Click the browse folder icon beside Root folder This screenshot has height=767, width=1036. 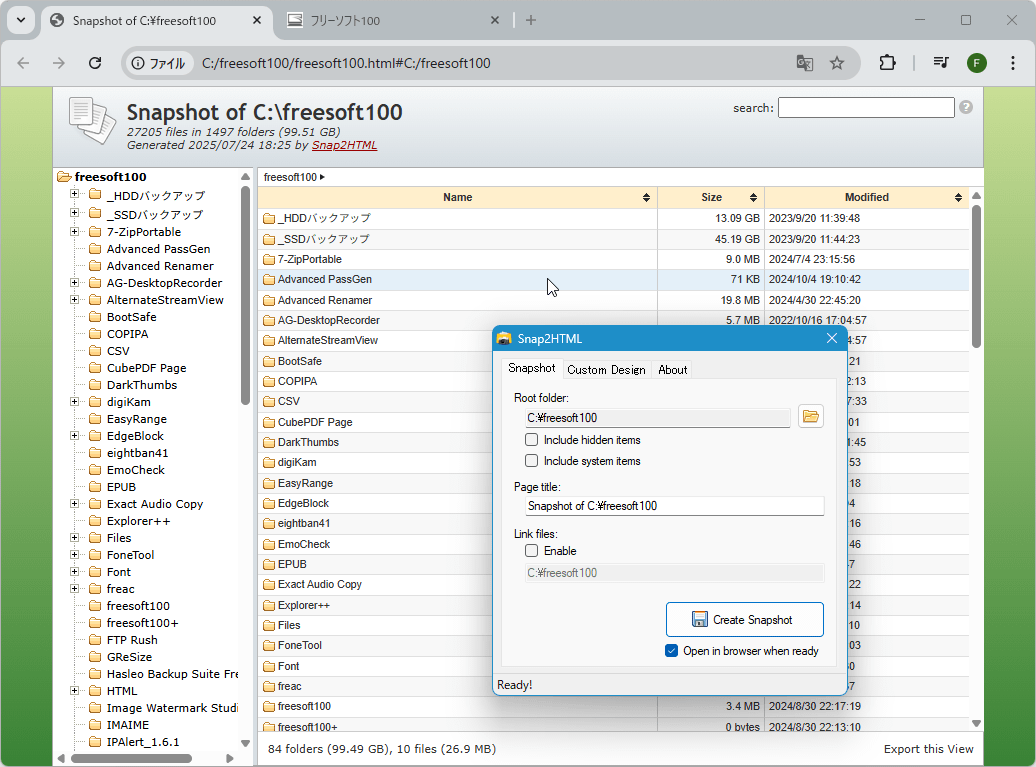pyautogui.click(x=810, y=417)
